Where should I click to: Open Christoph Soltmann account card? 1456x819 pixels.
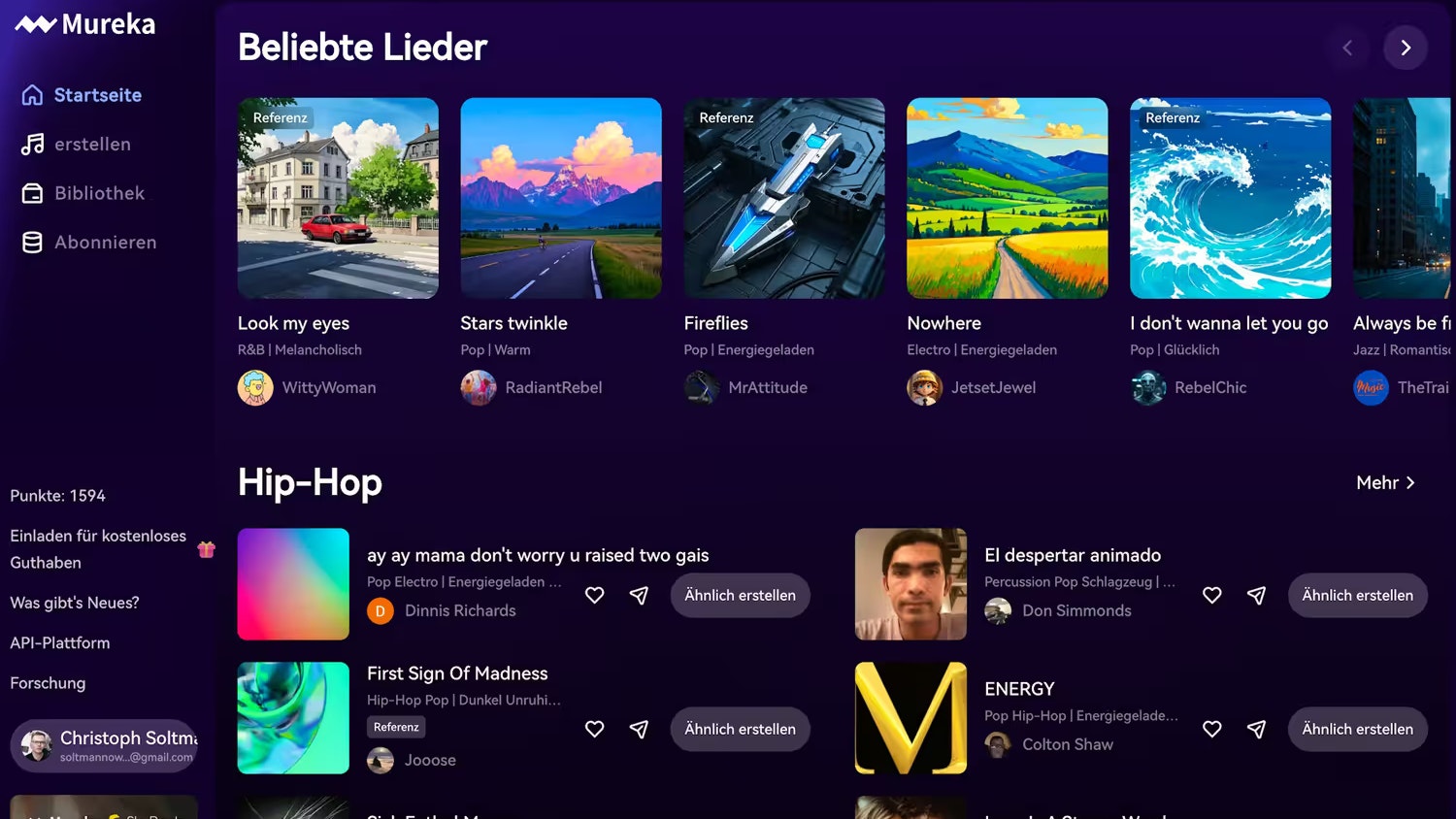(103, 745)
